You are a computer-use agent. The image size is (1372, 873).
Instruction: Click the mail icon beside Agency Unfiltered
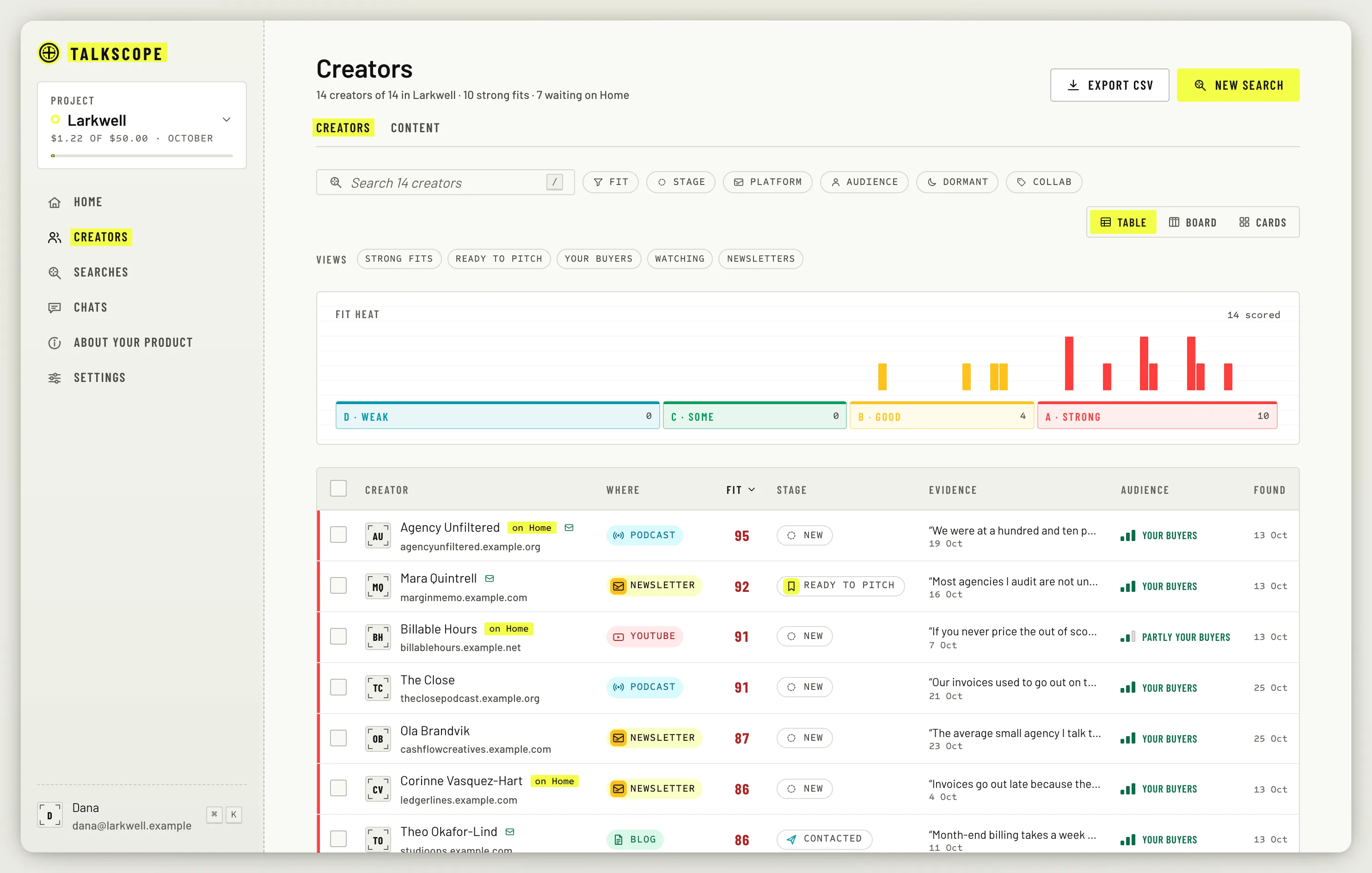tap(569, 528)
